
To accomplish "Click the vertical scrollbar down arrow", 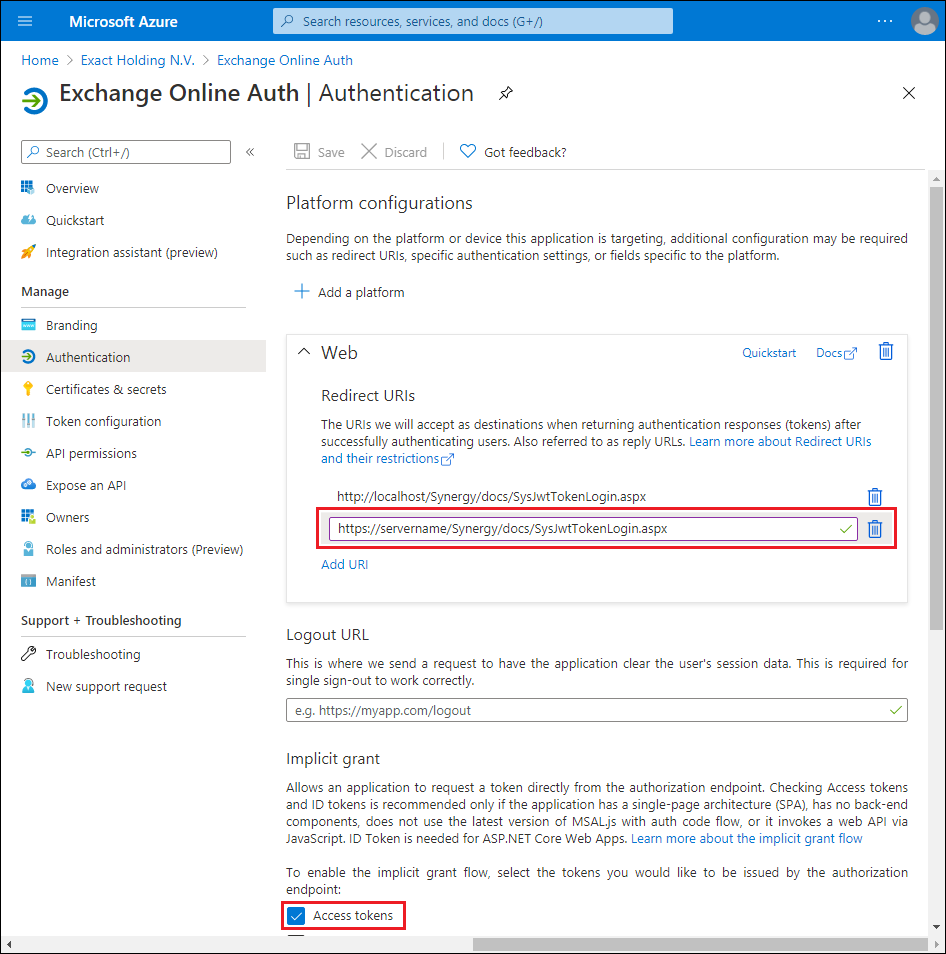I will (936, 927).
